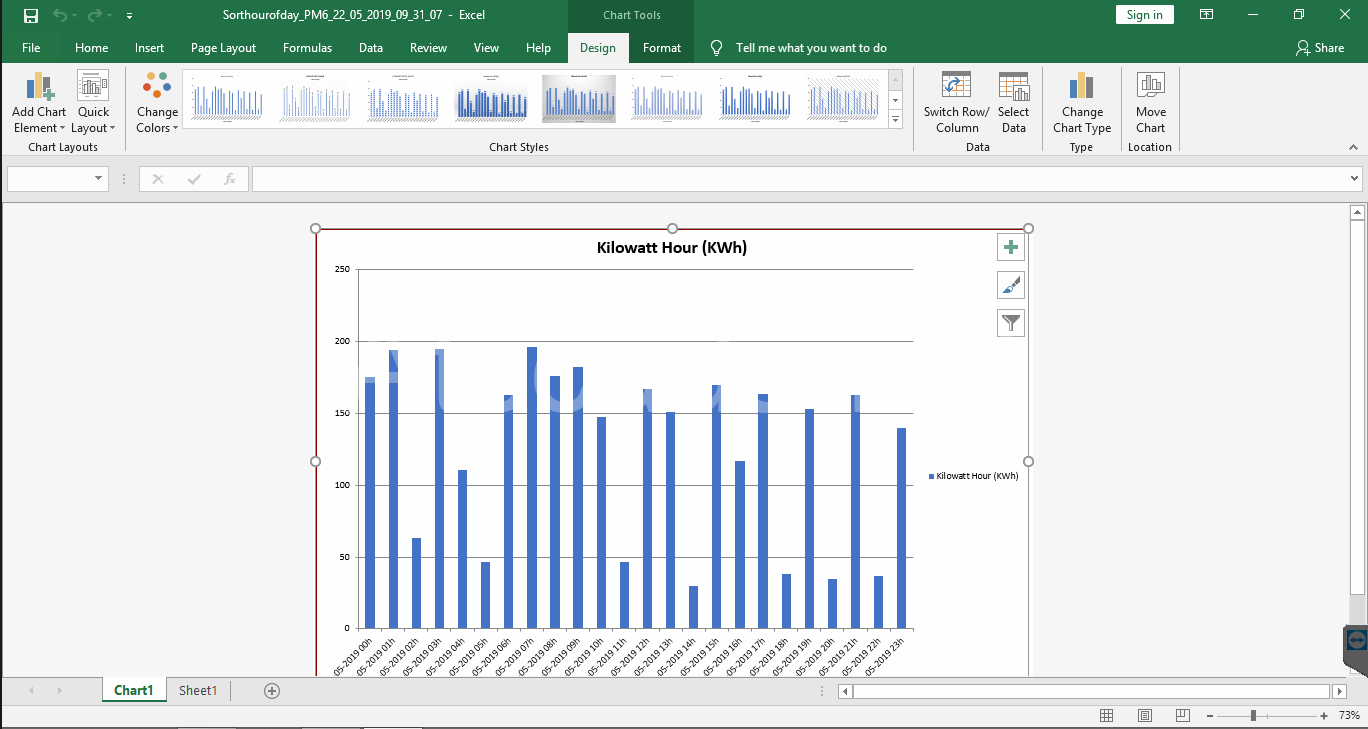Click the Chart Elements plus button
This screenshot has height=729, width=1368.
(x=1011, y=247)
